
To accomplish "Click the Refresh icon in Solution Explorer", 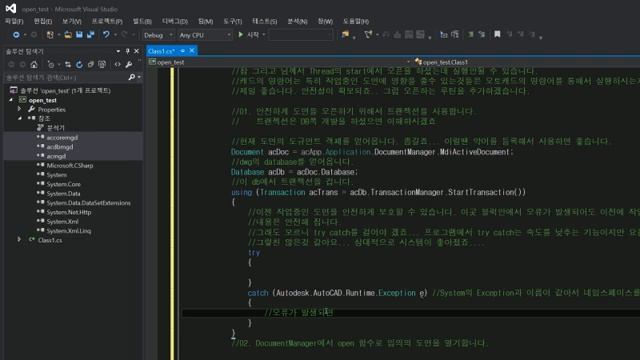I will pos(79,64).
